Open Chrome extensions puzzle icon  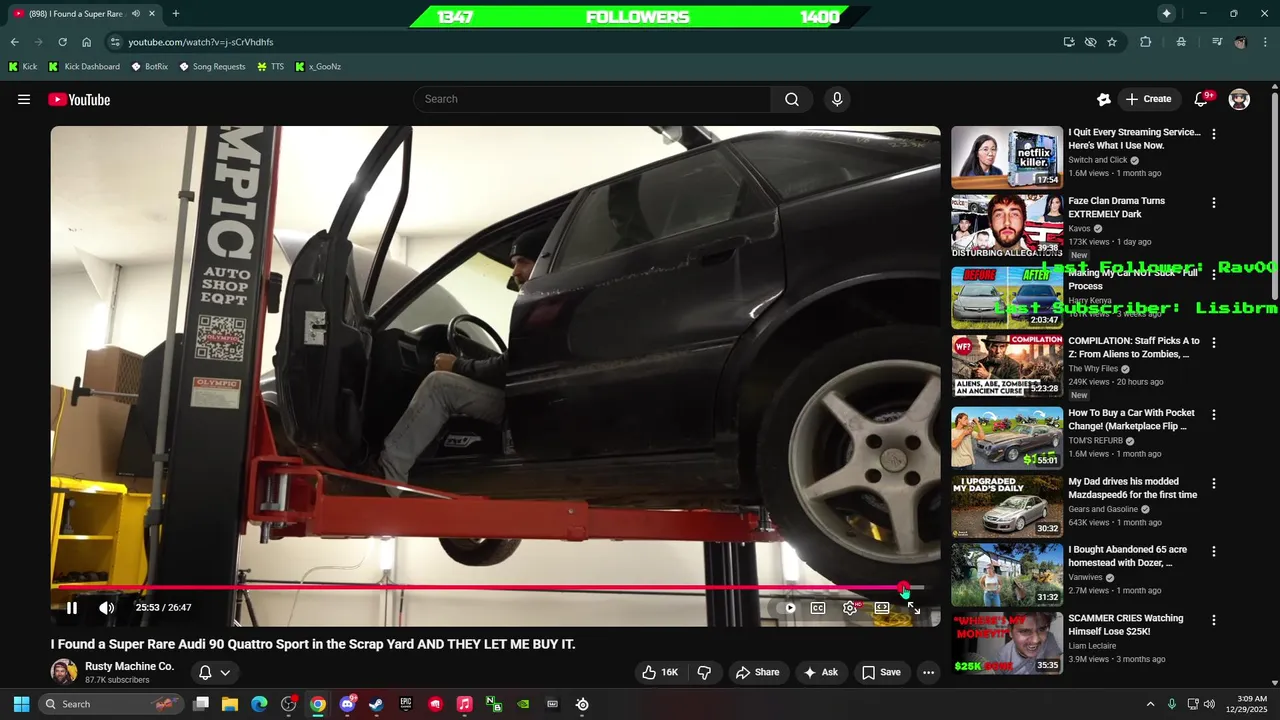[1146, 42]
